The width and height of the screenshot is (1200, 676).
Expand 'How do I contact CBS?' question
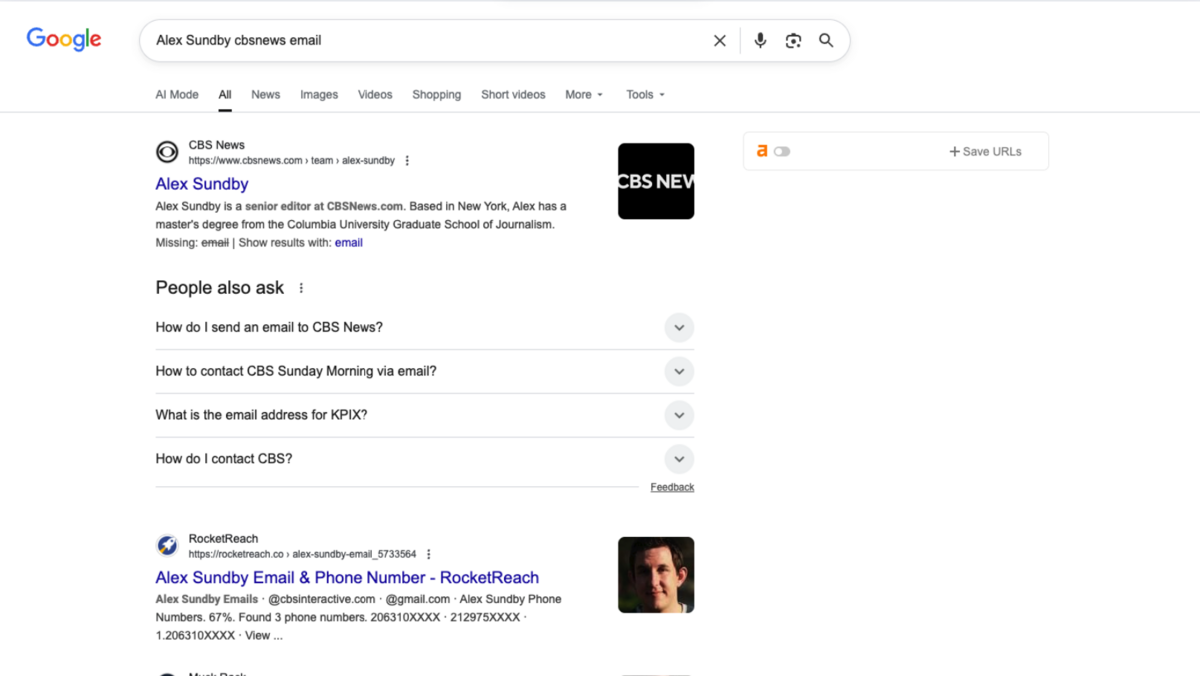(678, 459)
